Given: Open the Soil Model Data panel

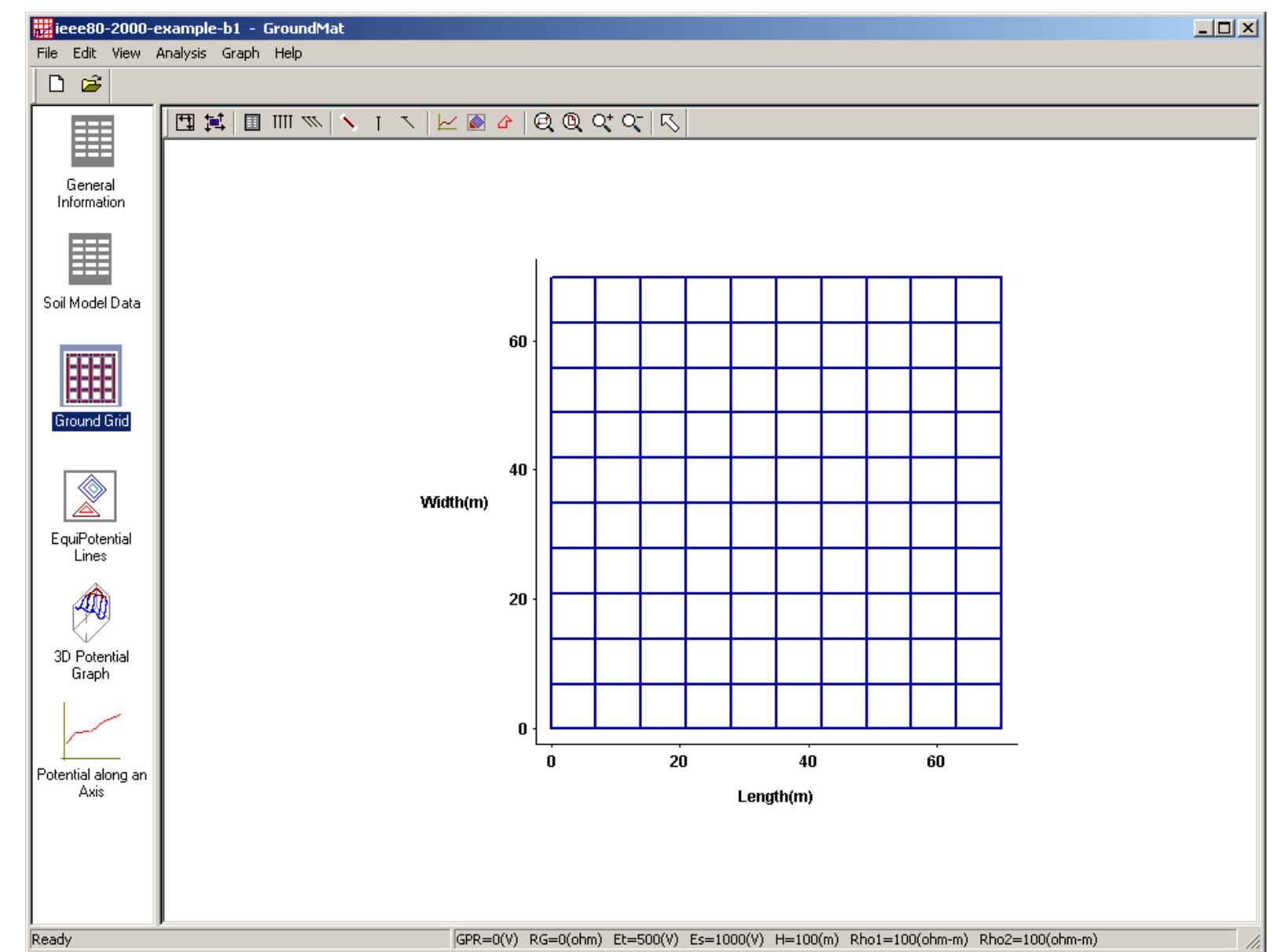Looking at the screenshot, I should pos(89,259).
